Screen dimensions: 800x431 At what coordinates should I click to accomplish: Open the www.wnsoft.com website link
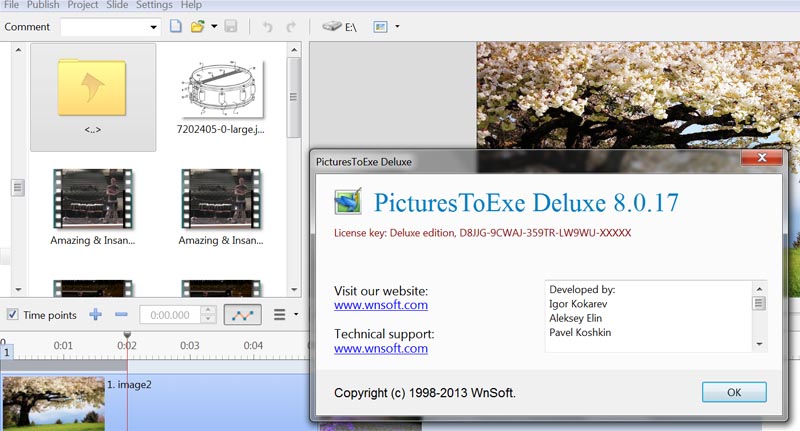tap(381, 305)
